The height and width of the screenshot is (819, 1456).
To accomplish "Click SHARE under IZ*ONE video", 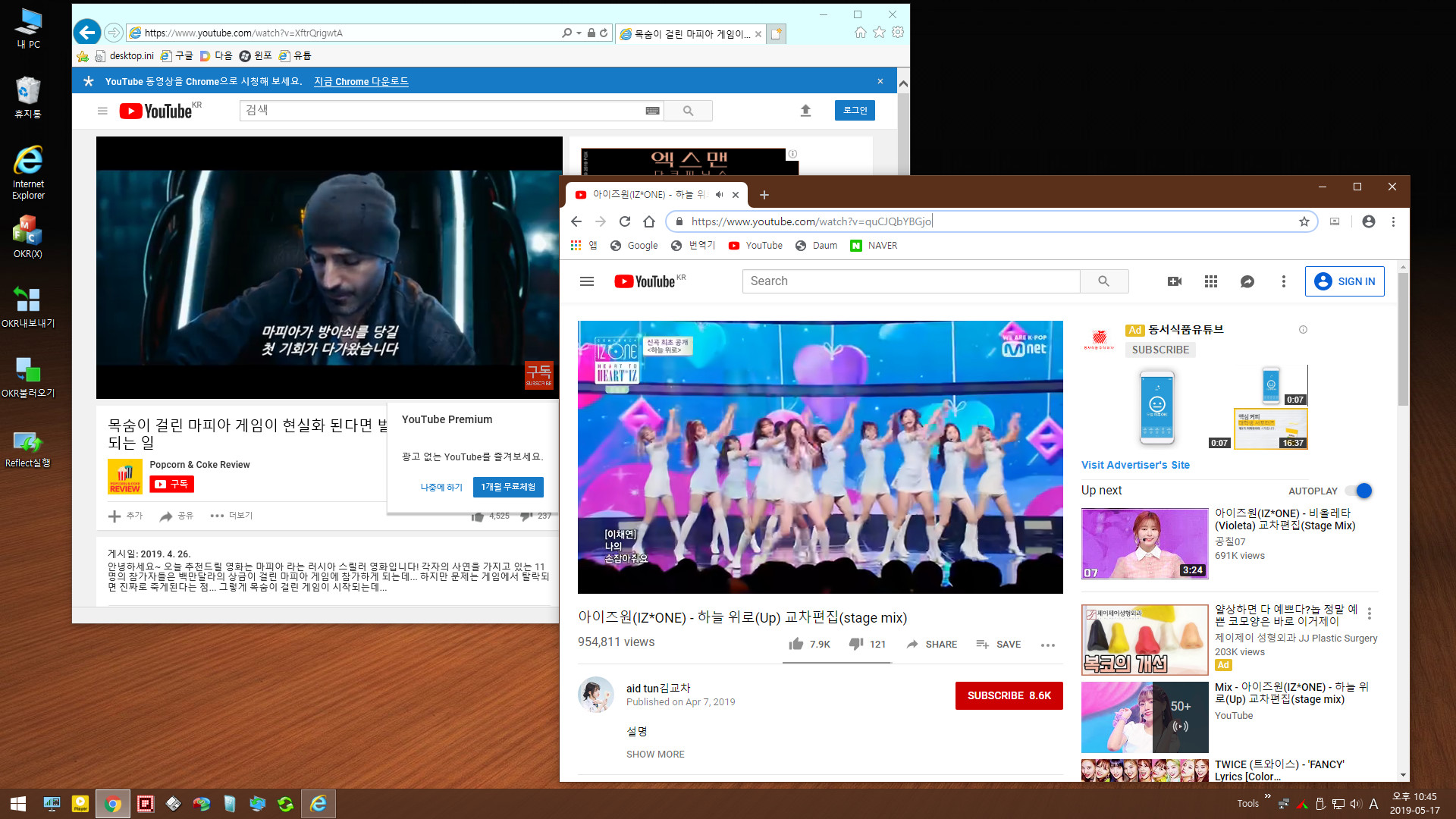I will click(x=931, y=644).
